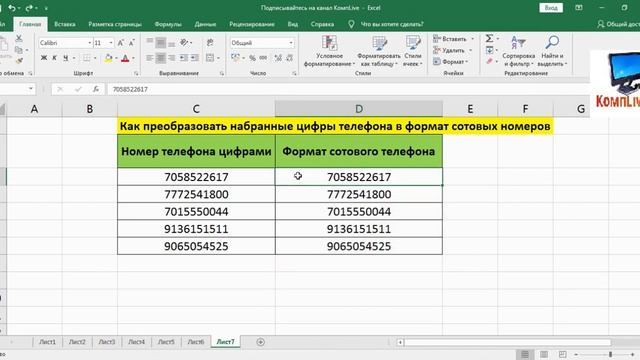The width and height of the screenshot is (640, 360).
Task: Undo the last action in title bar
Action: [12, 8]
